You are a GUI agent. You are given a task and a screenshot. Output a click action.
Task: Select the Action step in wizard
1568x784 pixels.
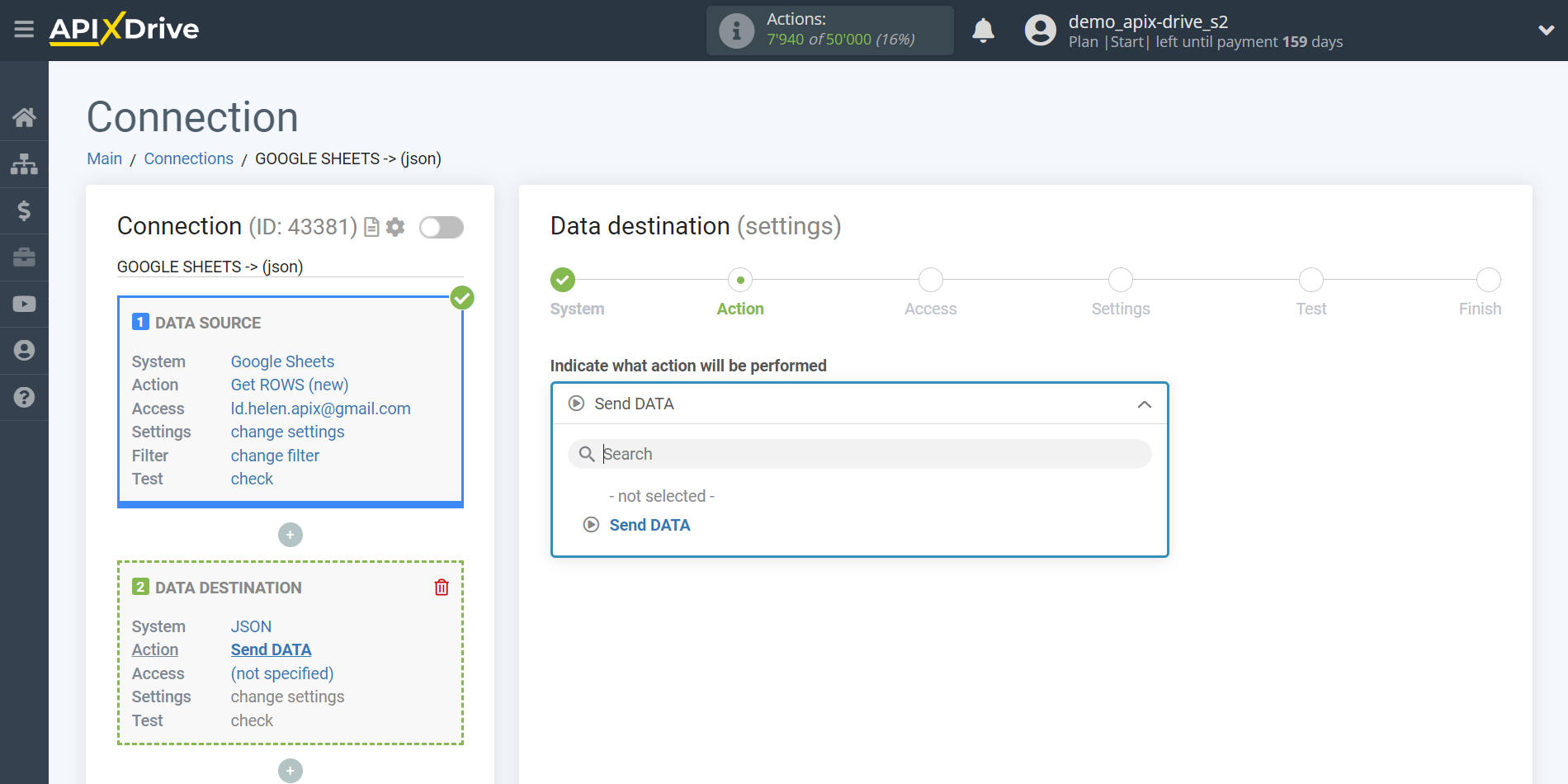[740, 280]
